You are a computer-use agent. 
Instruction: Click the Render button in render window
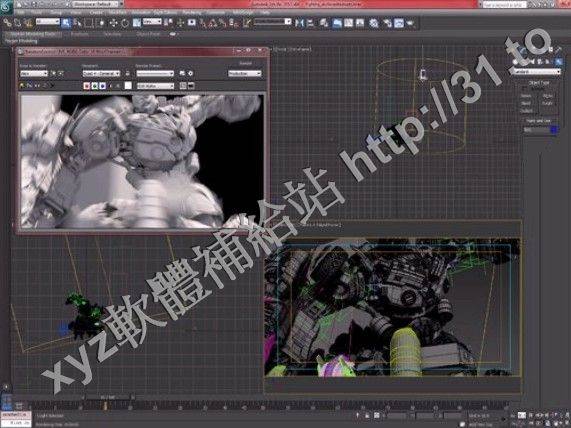(245, 63)
